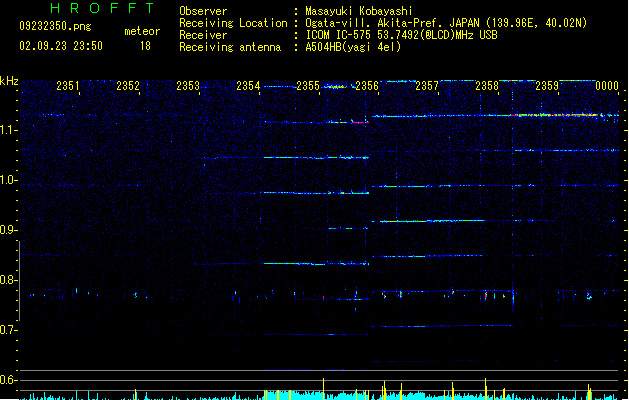Click observer name Masayuki Kobayashi
Screen dimensions: 629x400
[359, 11]
